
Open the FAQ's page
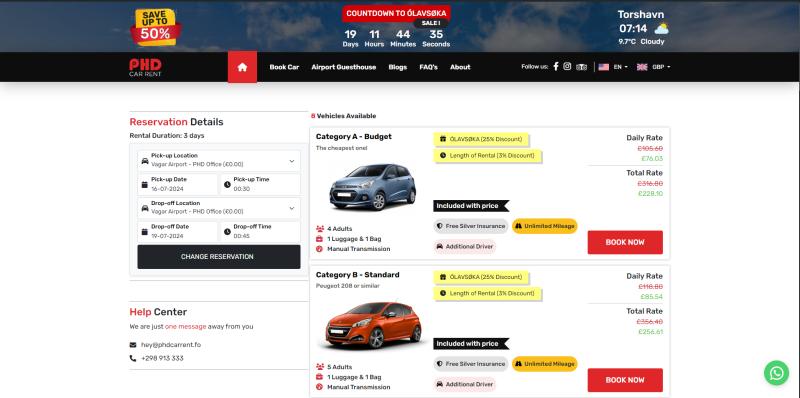(428, 67)
